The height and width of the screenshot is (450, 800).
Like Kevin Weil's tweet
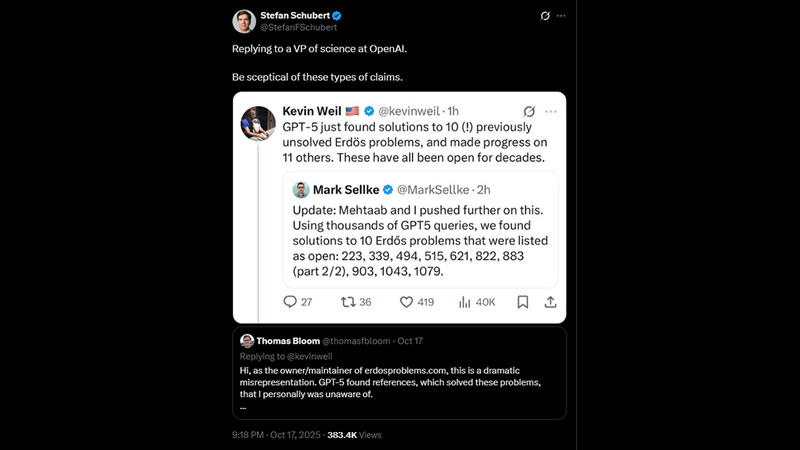pyautogui.click(x=407, y=301)
